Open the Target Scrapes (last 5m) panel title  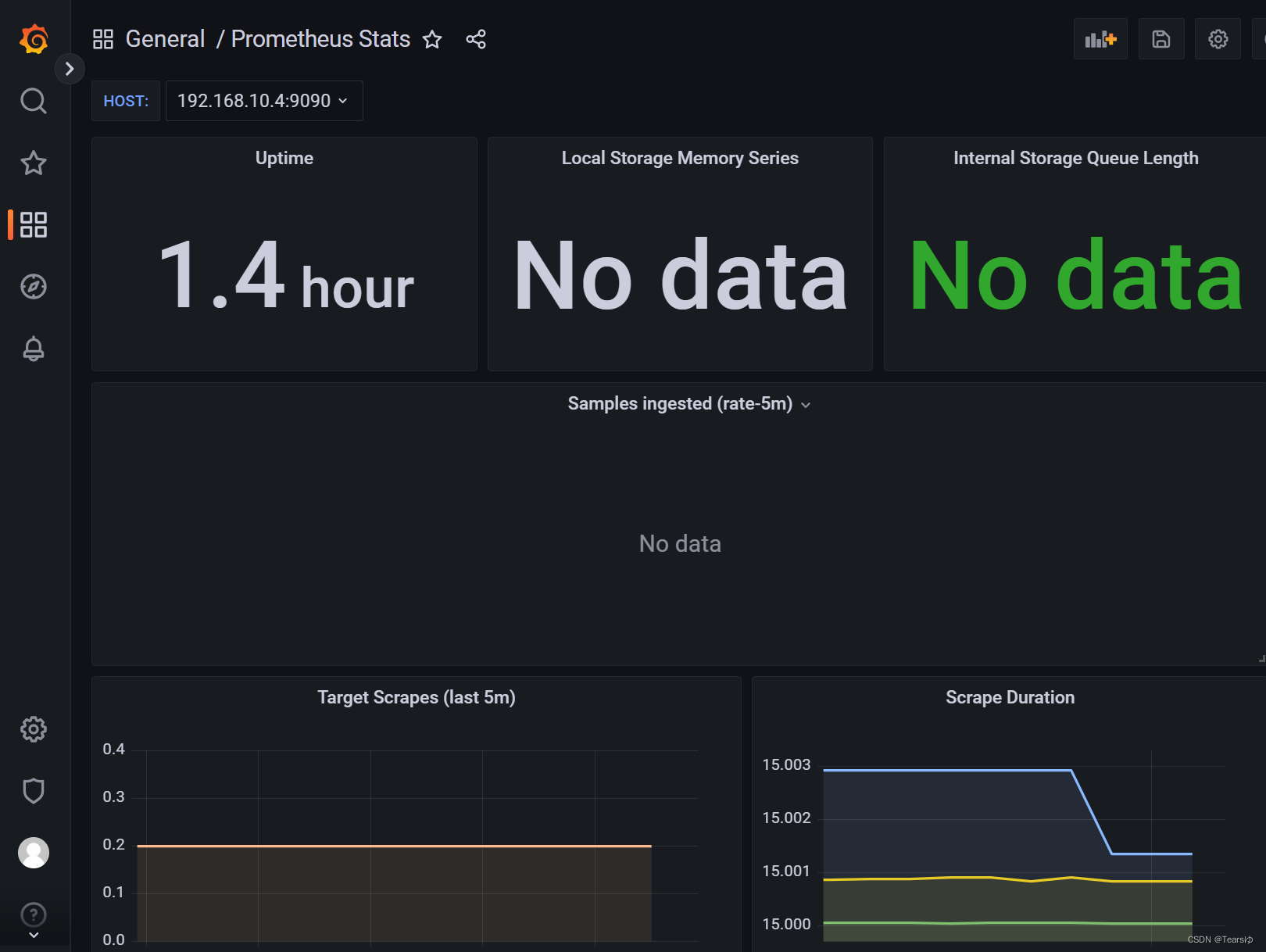(417, 697)
